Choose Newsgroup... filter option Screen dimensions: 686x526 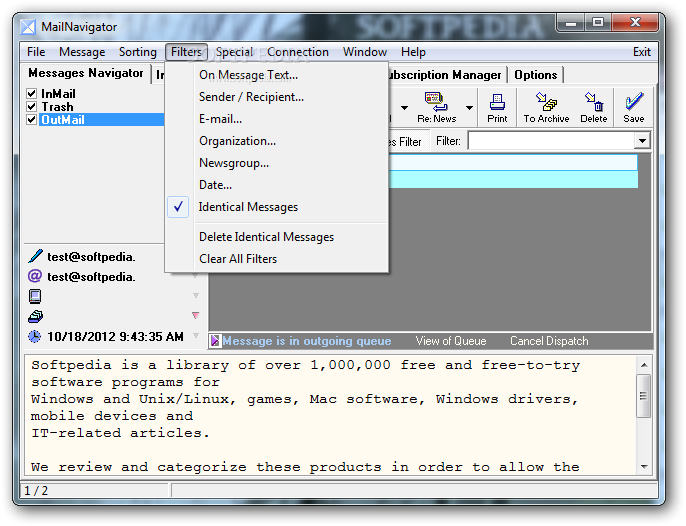coord(276,163)
